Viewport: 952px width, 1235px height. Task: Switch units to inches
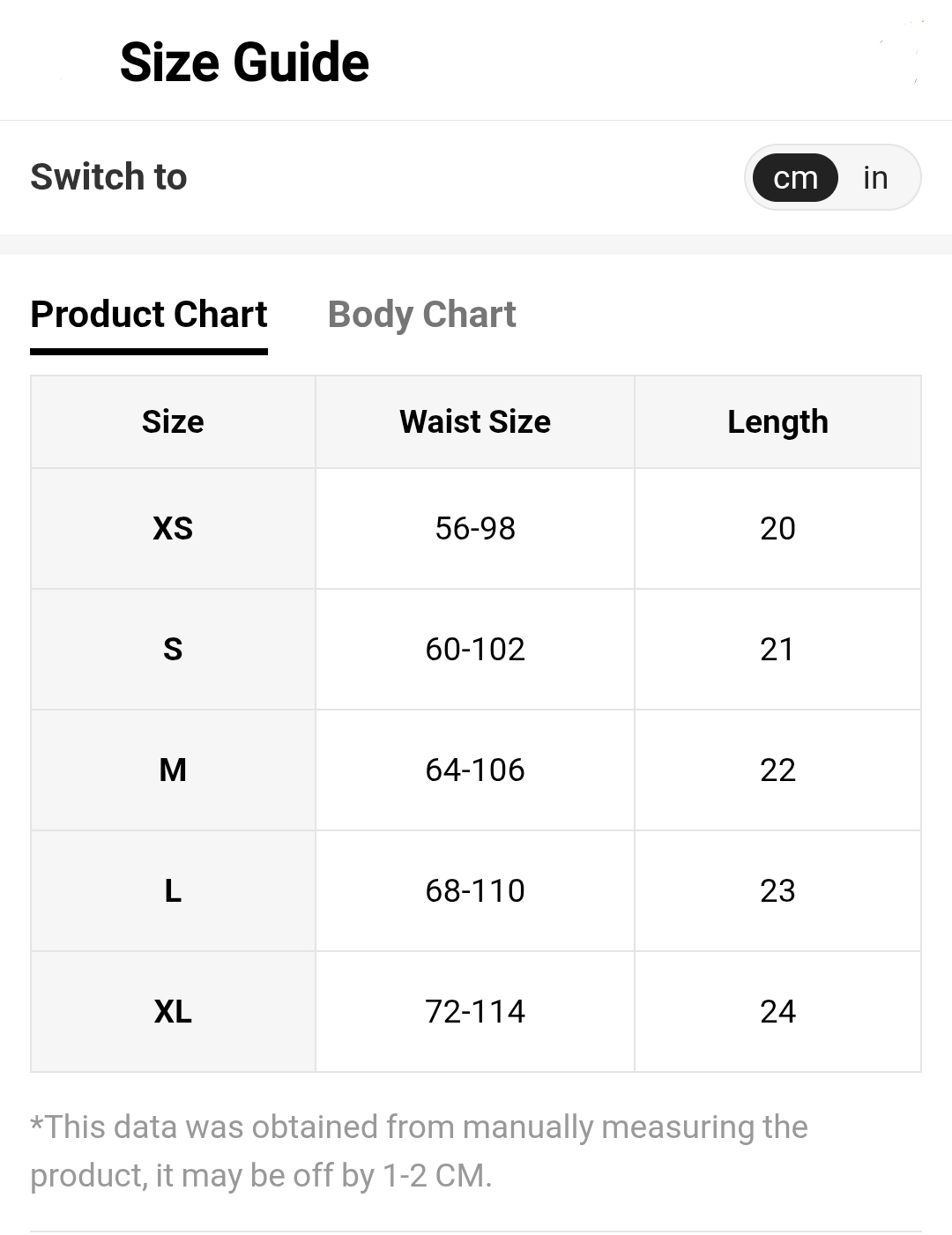coord(874,177)
